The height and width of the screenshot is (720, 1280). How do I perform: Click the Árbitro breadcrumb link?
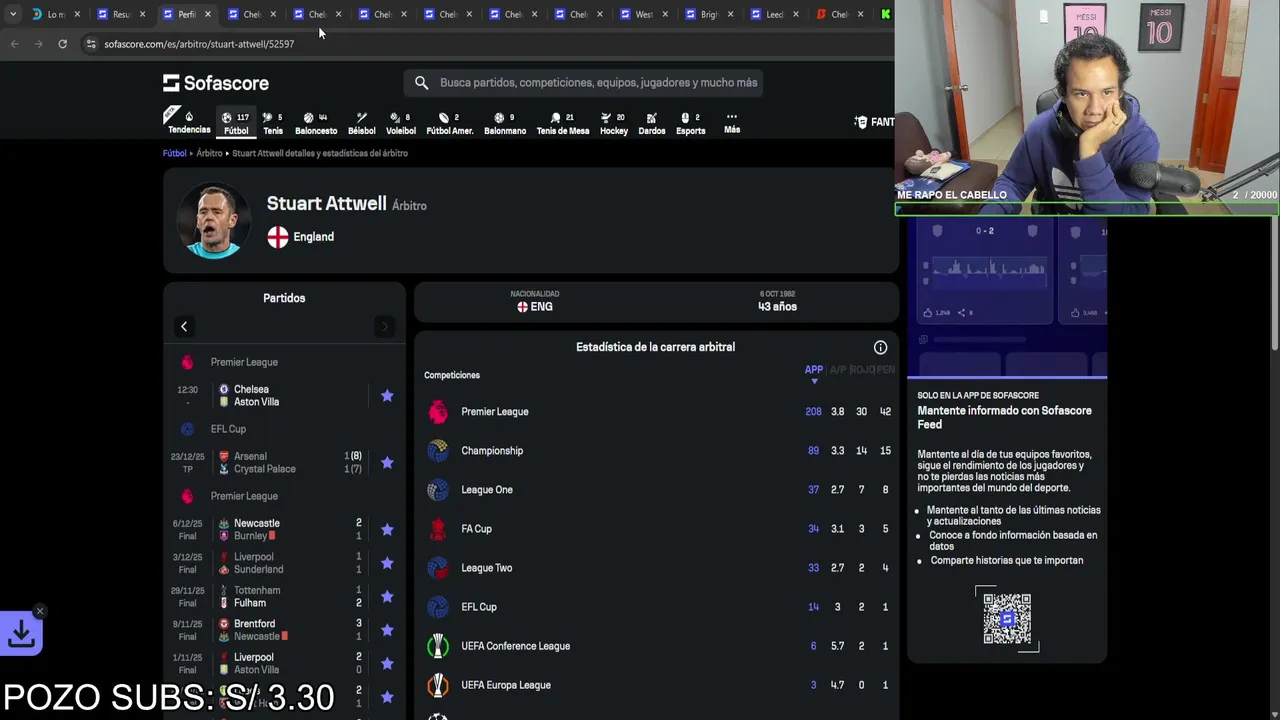209,153
